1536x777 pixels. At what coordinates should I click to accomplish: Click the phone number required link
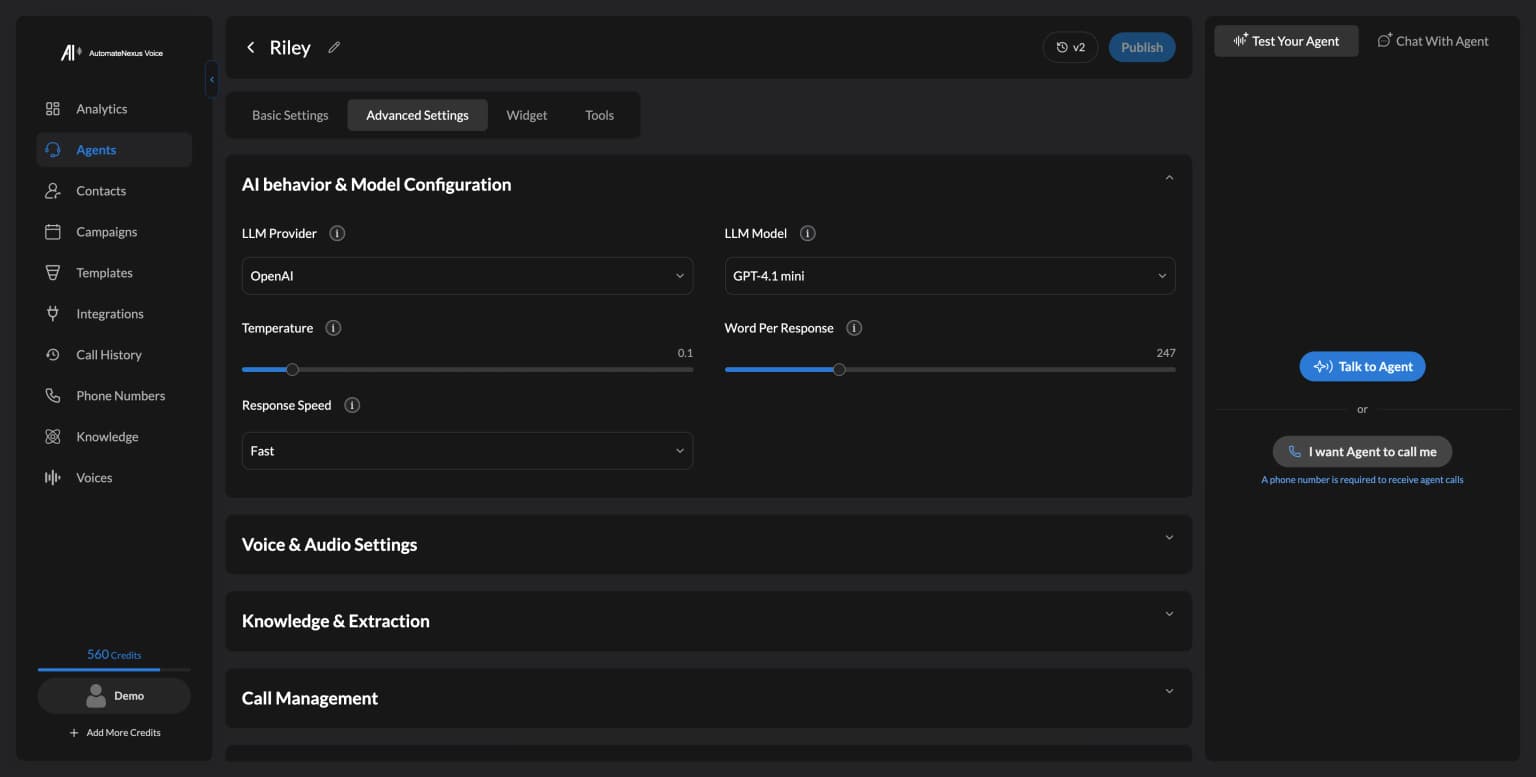(x=1362, y=480)
